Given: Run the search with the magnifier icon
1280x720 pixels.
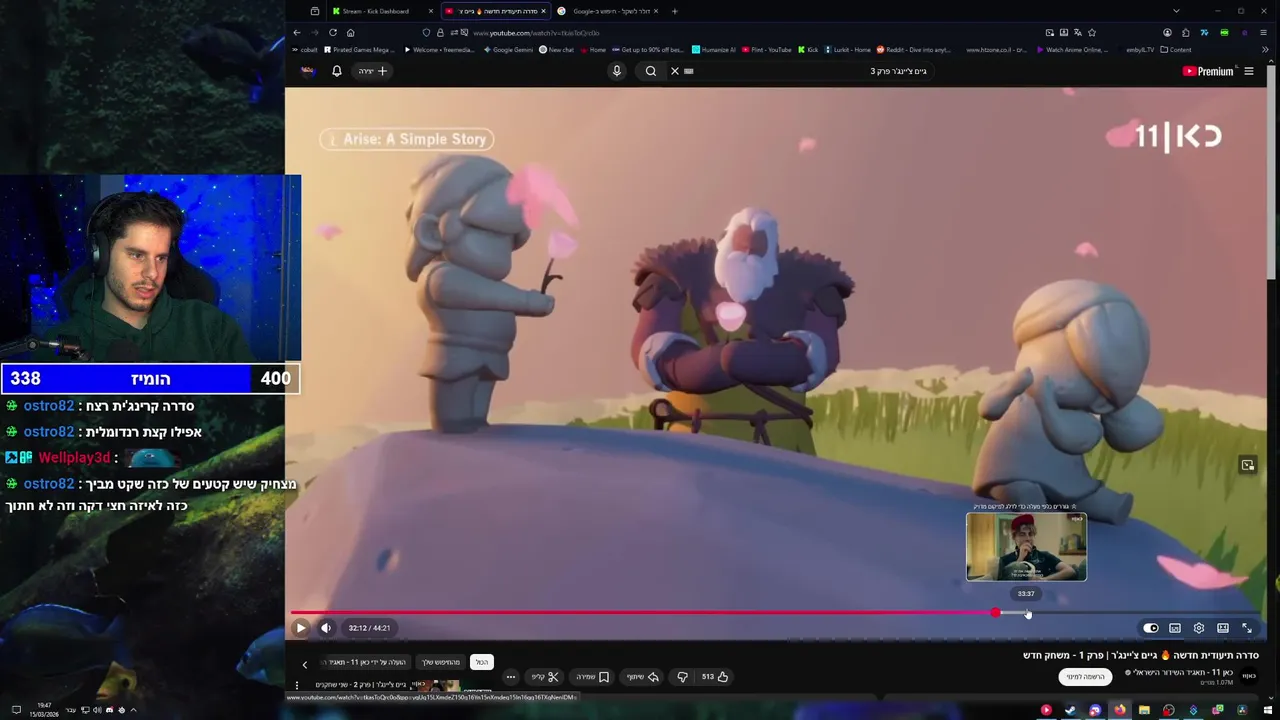Looking at the screenshot, I should 651,71.
